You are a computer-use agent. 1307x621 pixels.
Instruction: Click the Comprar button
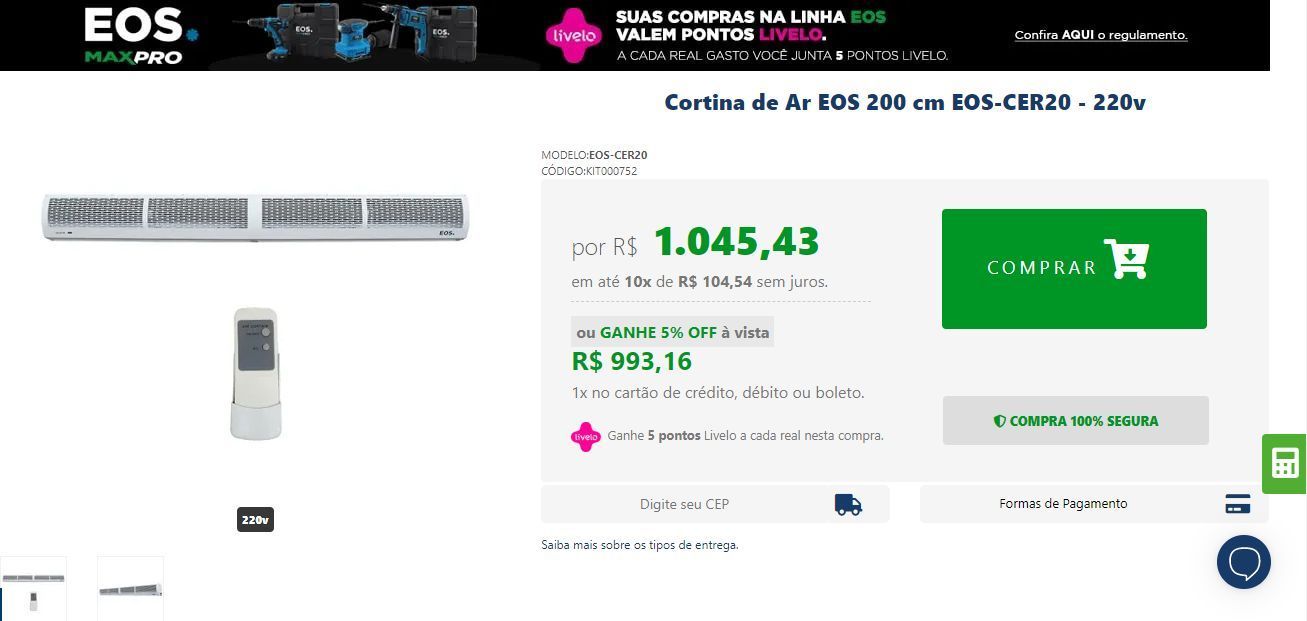(x=1074, y=269)
